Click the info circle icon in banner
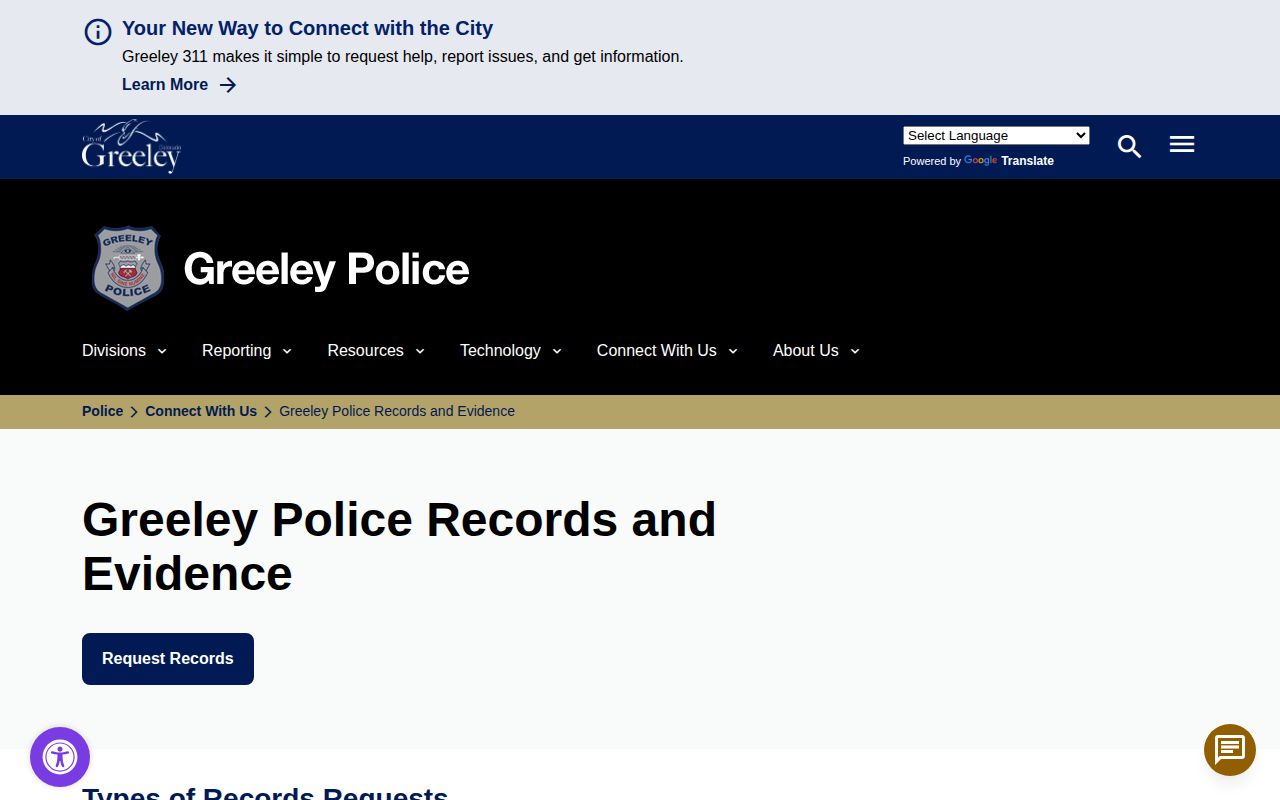1280x800 pixels. click(98, 32)
